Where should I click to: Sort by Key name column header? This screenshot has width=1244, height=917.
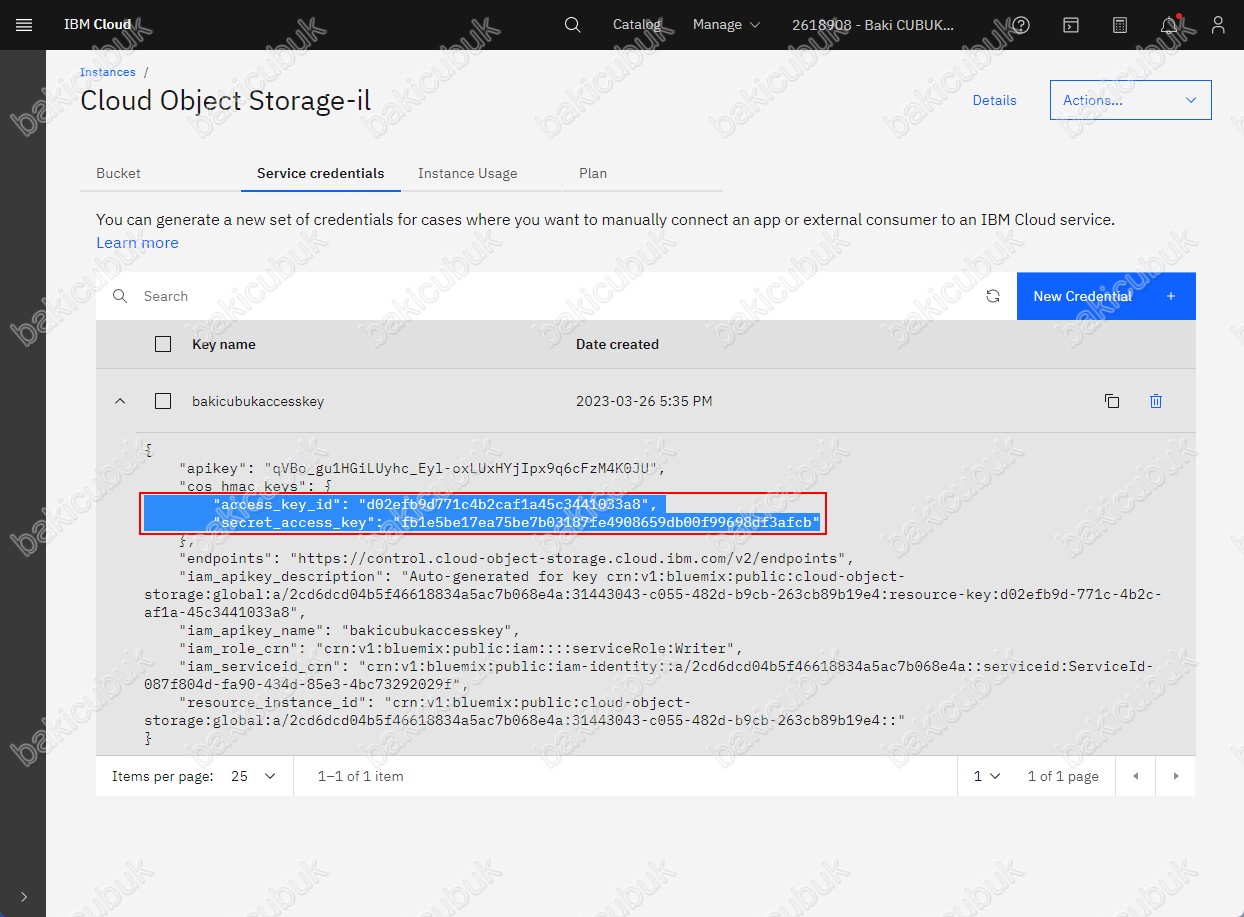point(224,344)
